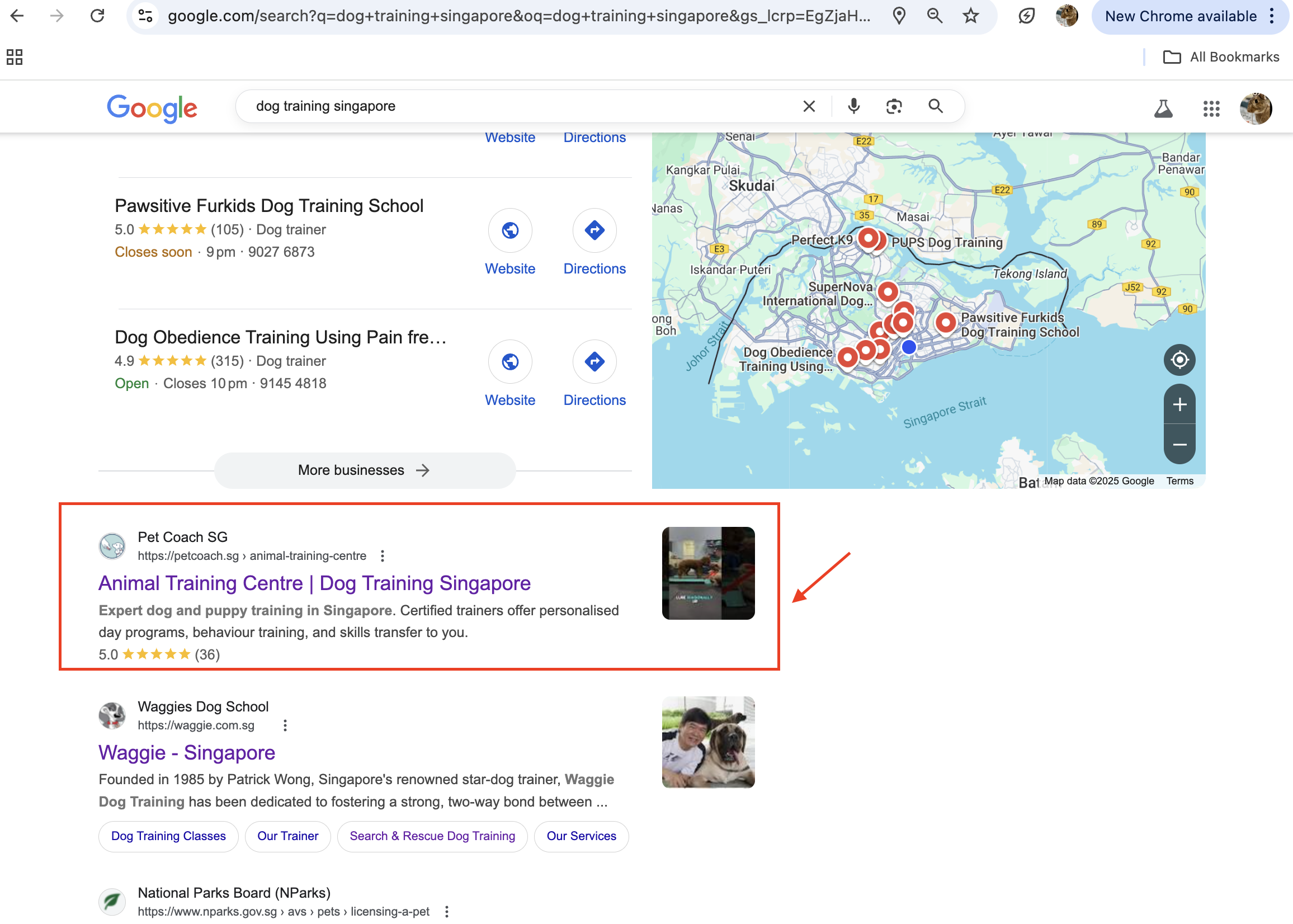Open Our Services sitelink
Image resolution: width=1293 pixels, height=924 pixels.
pos(582,836)
